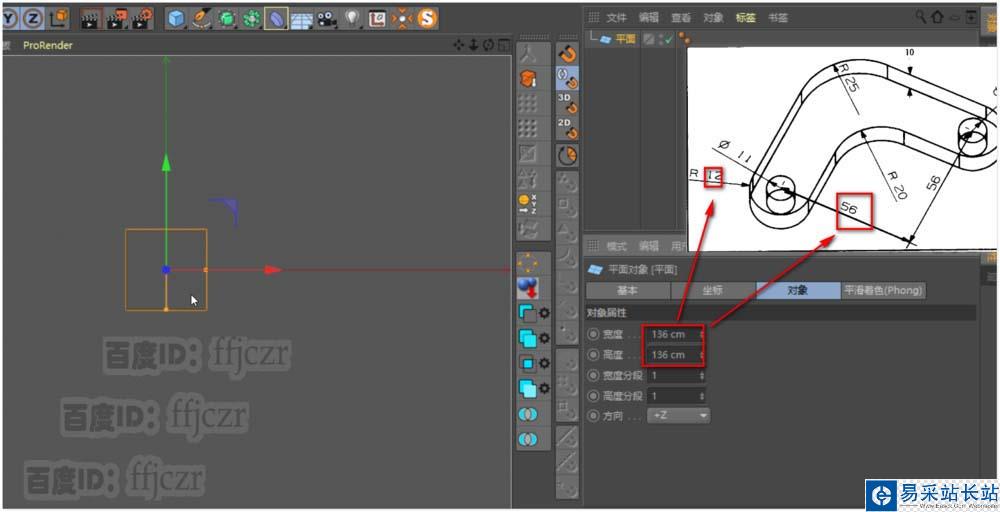This screenshot has width=1000, height=512.
Task: Click the lower cyan overlapping circles icon
Action: [x=528, y=439]
